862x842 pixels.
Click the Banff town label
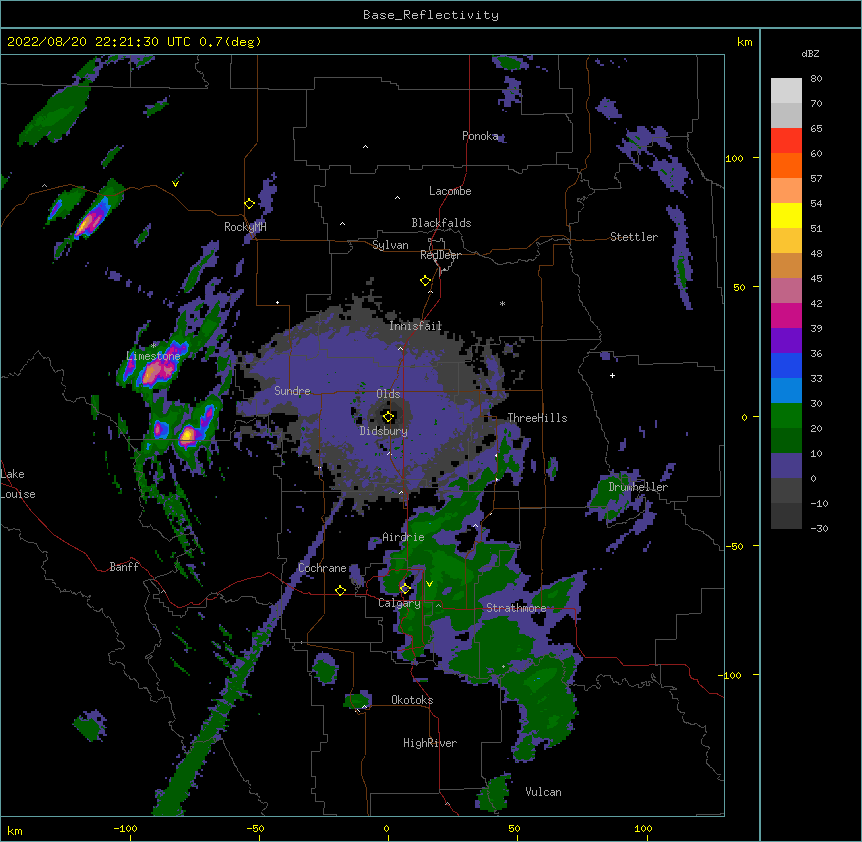124,567
